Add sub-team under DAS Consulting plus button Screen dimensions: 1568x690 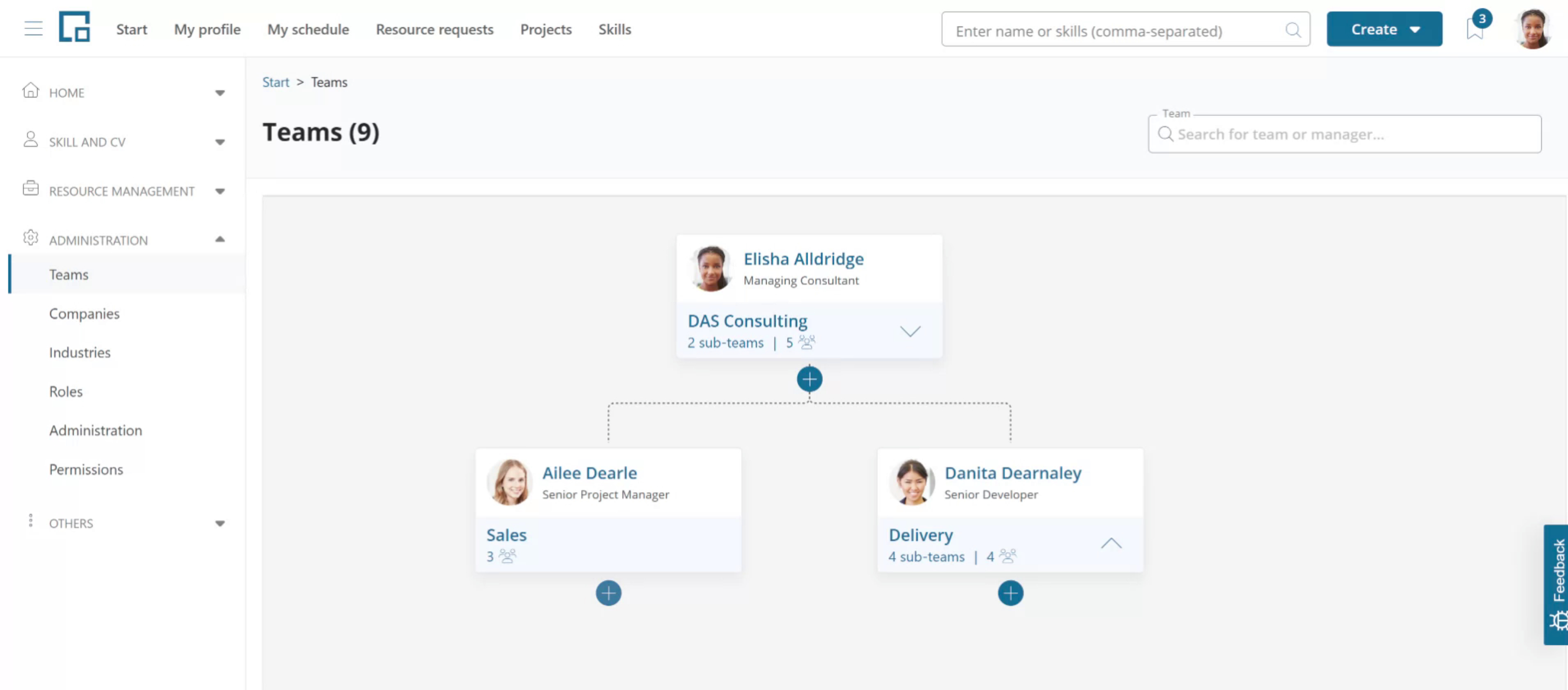click(809, 380)
